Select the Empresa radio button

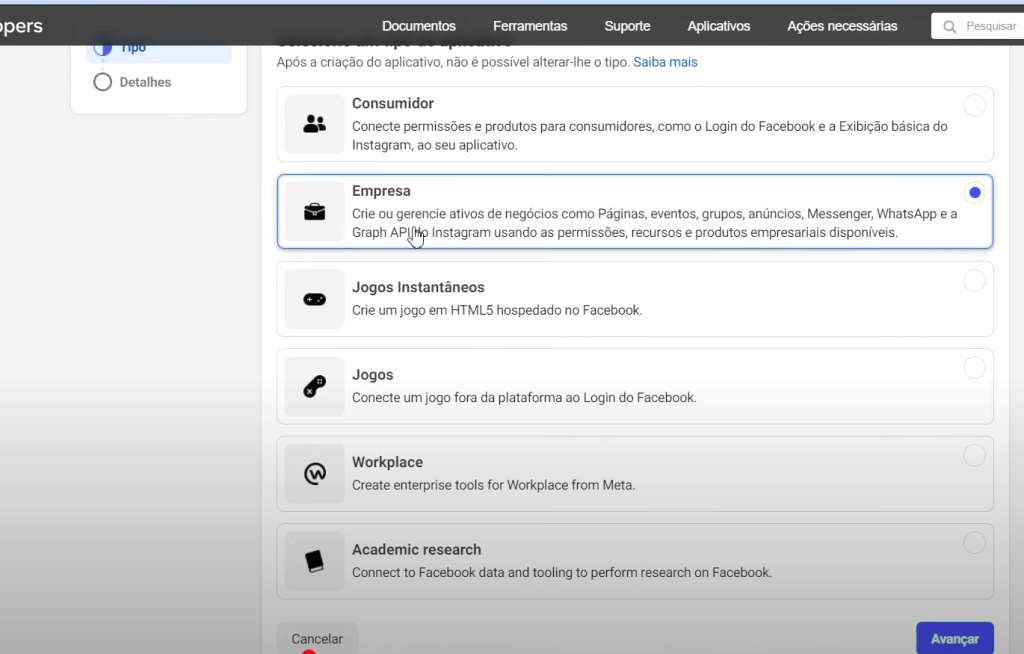pyautogui.click(x=974, y=193)
